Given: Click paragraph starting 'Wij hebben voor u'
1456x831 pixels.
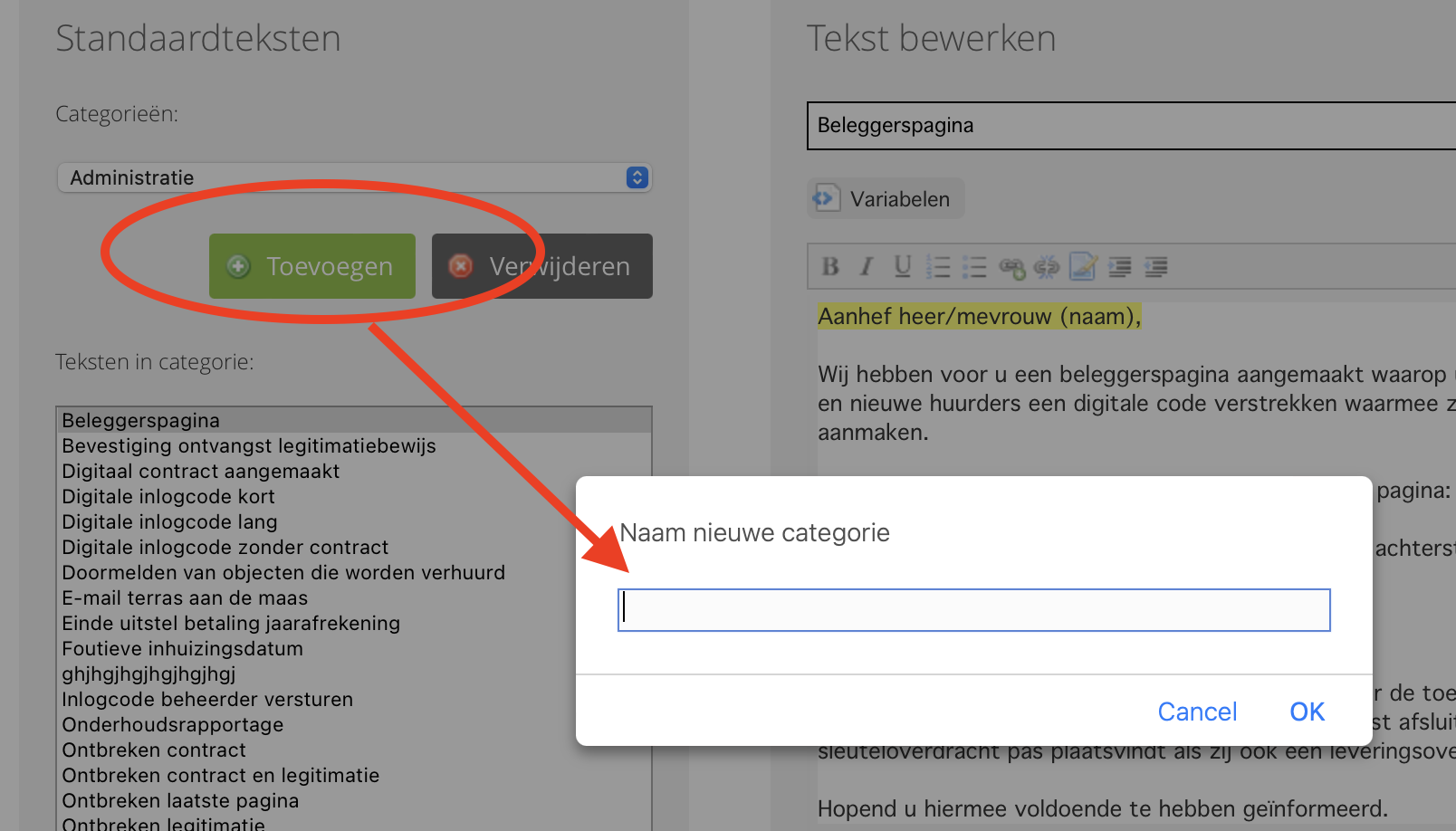Looking at the screenshot, I should coord(1136,403).
